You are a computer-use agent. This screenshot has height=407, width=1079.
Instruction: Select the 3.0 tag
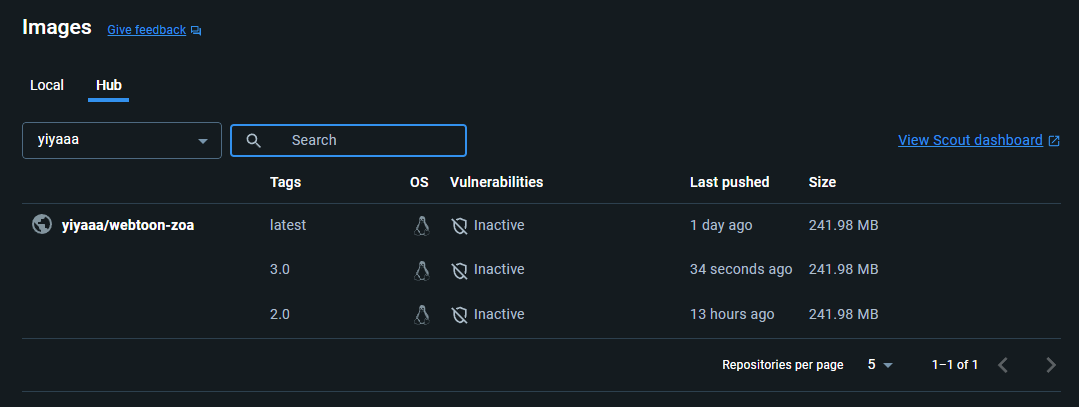[280, 269]
